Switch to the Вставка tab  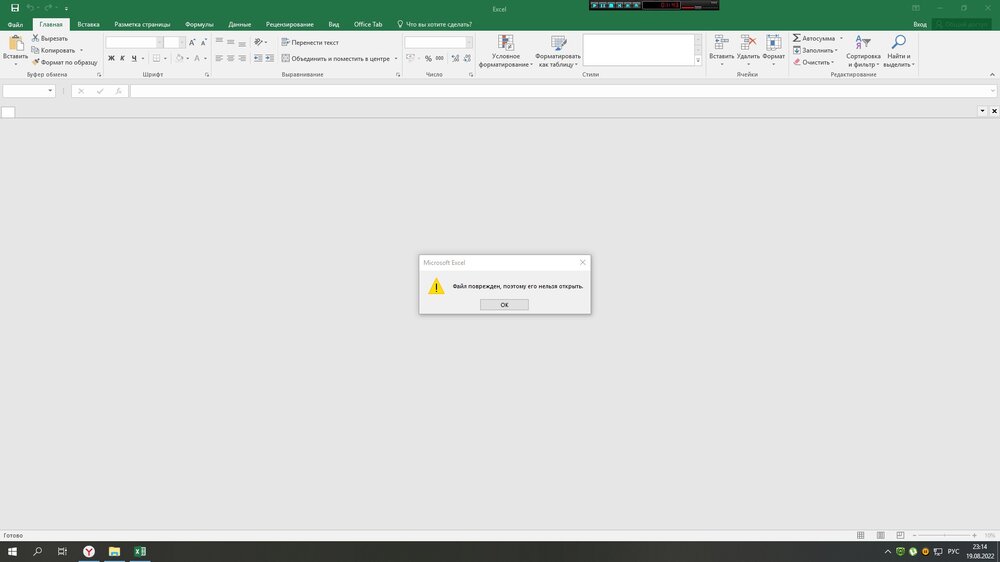pos(88,24)
